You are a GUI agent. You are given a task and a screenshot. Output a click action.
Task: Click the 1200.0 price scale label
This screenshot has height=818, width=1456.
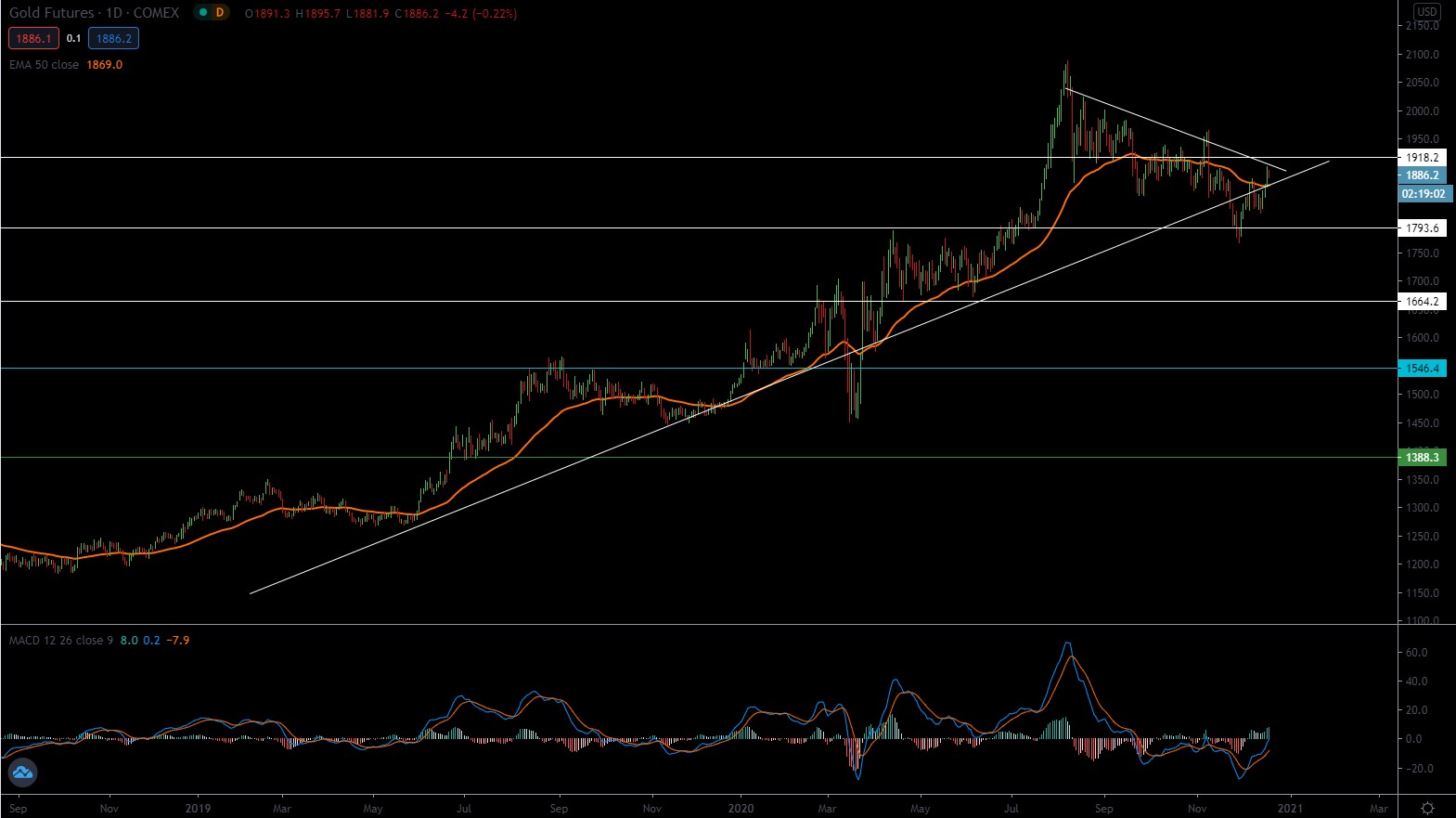pos(1422,565)
